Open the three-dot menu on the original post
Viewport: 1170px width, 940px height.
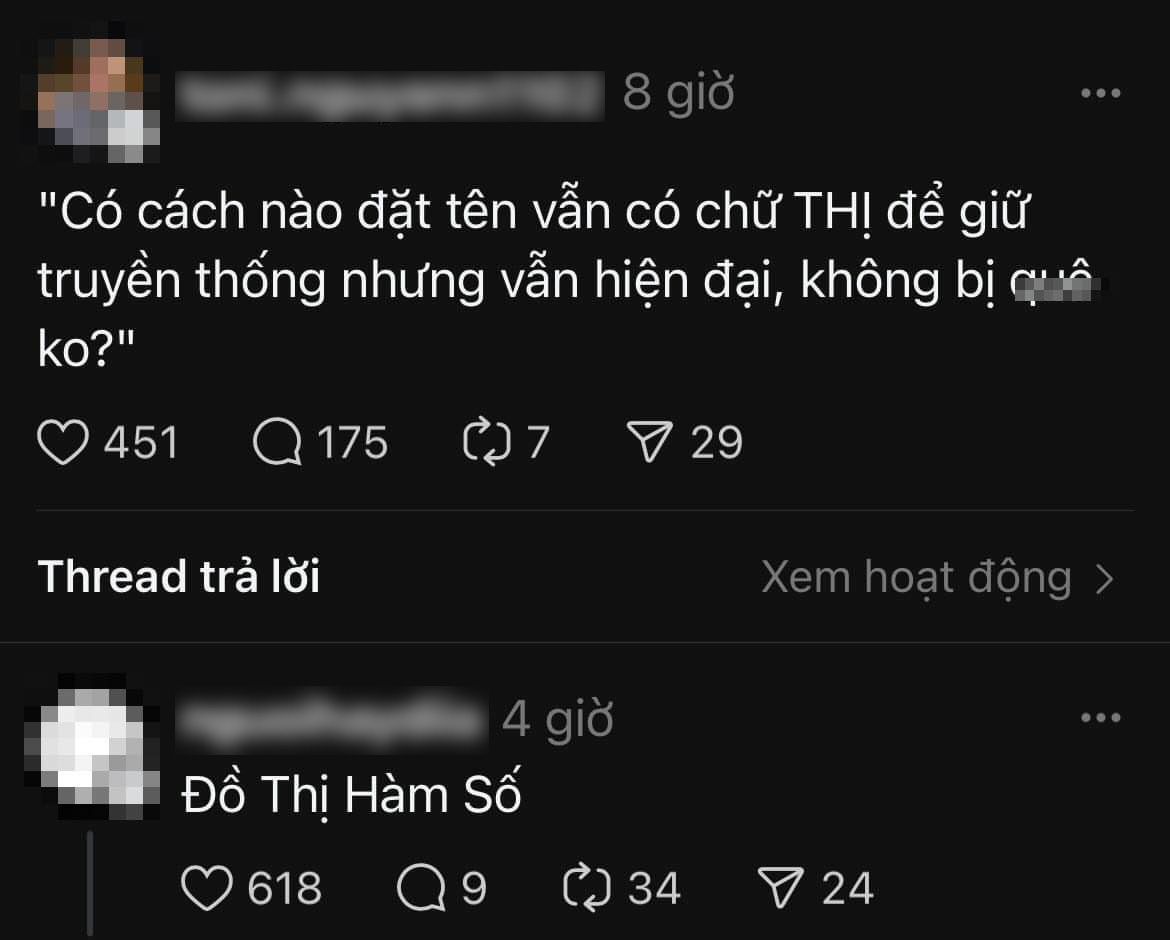[1101, 93]
